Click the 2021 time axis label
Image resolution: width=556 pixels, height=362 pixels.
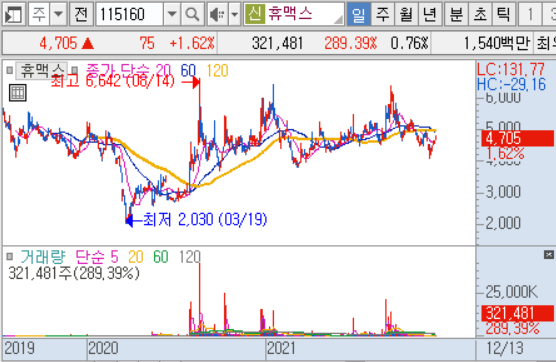point(282,348)
